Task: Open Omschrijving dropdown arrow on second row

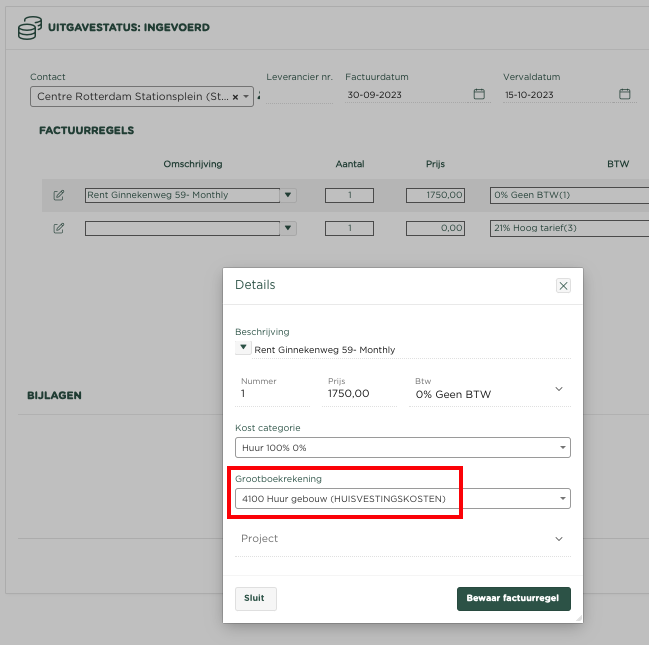Action: coord(288,228)
